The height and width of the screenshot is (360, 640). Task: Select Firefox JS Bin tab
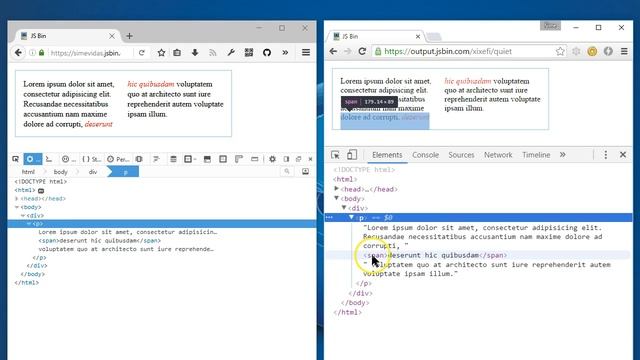[x=67, y=36]
